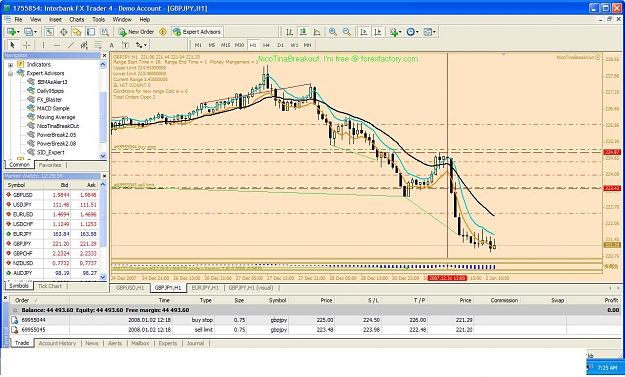This screenshot has width=625, height=377.
Task: Expand the Indicators tree node
Action: click(11, 65)
